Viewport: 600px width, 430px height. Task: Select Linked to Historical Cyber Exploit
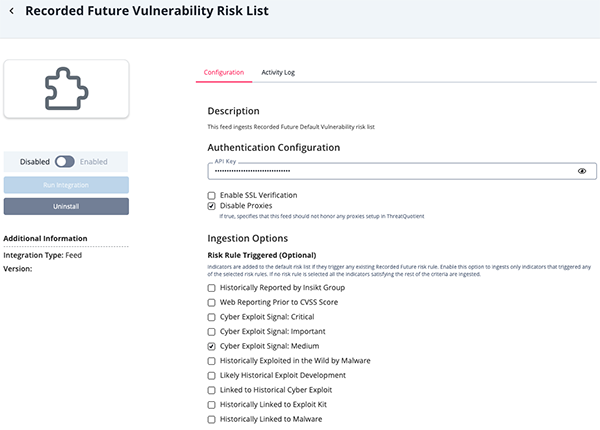point(212,390)
